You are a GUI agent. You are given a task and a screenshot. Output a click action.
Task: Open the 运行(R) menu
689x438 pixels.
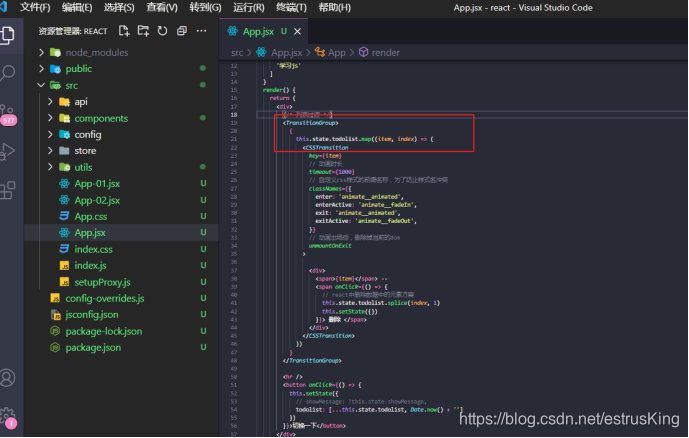pyautogui.click(x=249, y=7)
